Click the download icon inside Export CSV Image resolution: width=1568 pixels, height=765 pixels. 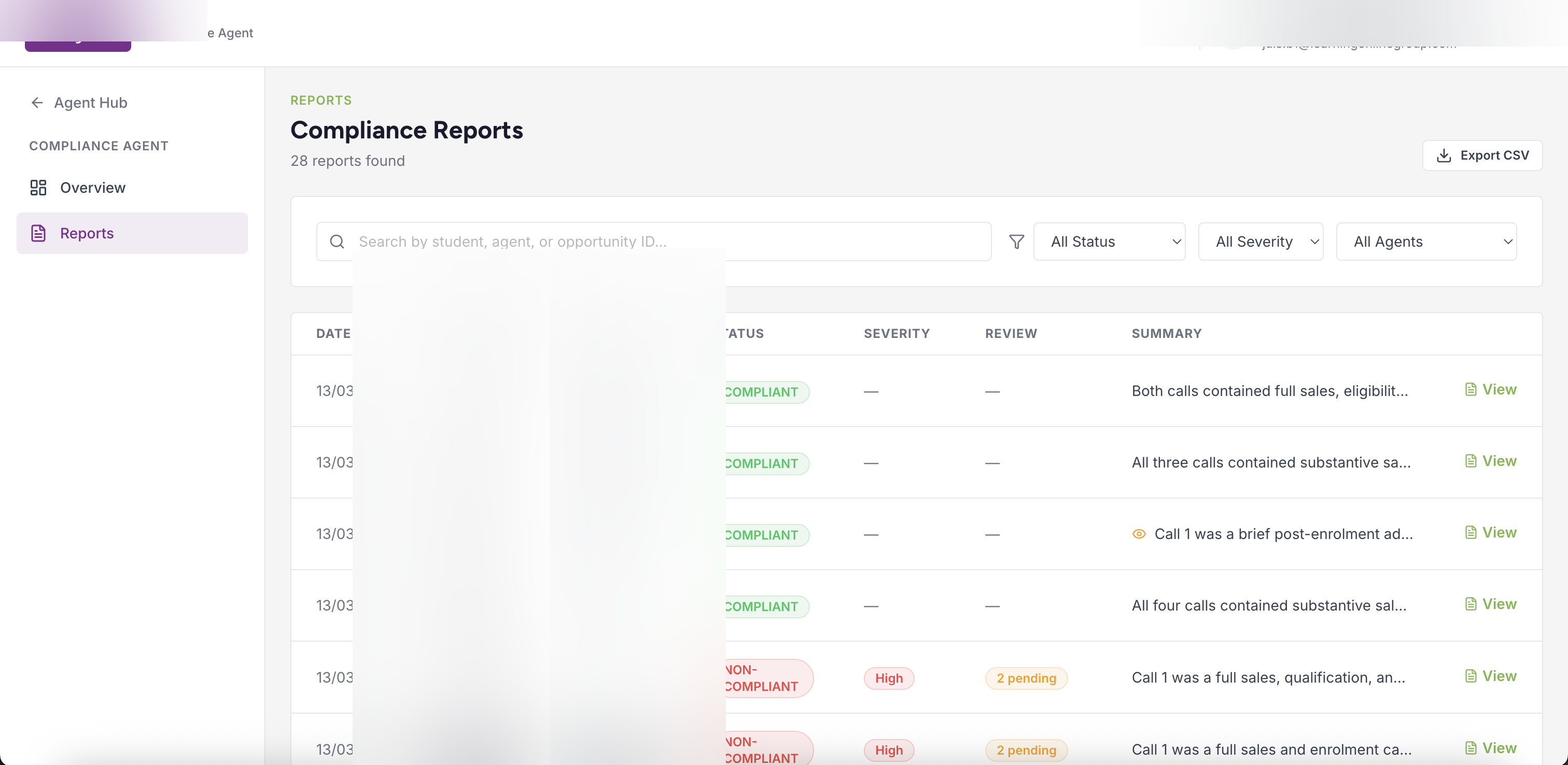coord(1443,155)
